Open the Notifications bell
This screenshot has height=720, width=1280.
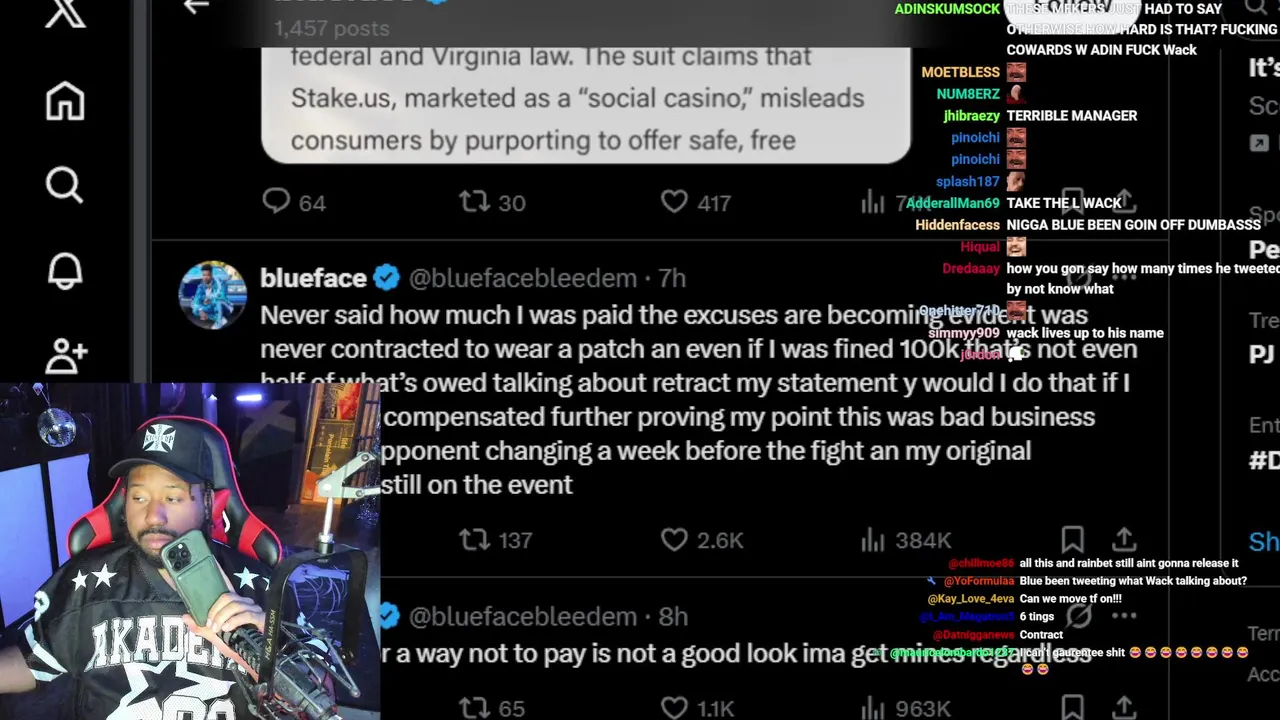65,270
